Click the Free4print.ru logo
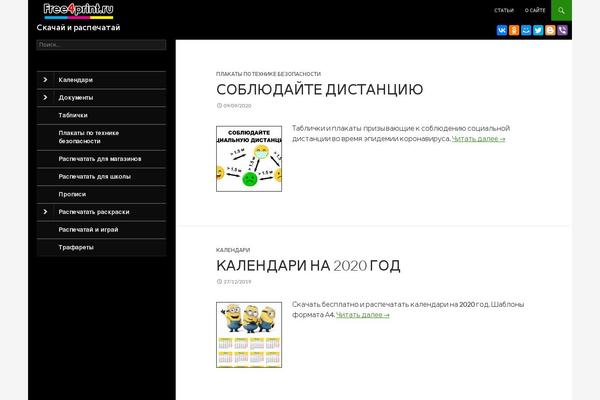The width and height of the screenshot is (600, 400). (78, 10)
